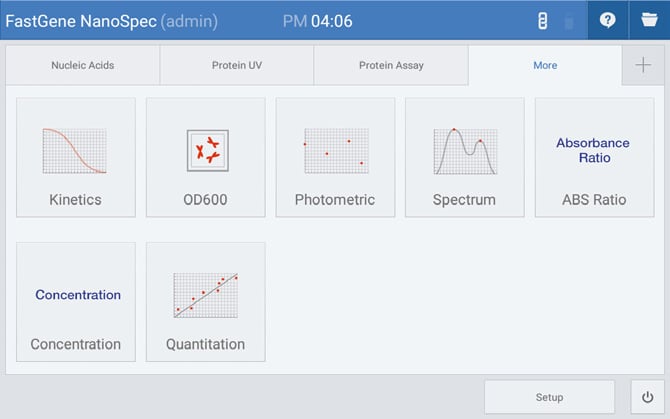
Task: Click the FastGene NanoSpec (admin) title
Action: (112, 20)
